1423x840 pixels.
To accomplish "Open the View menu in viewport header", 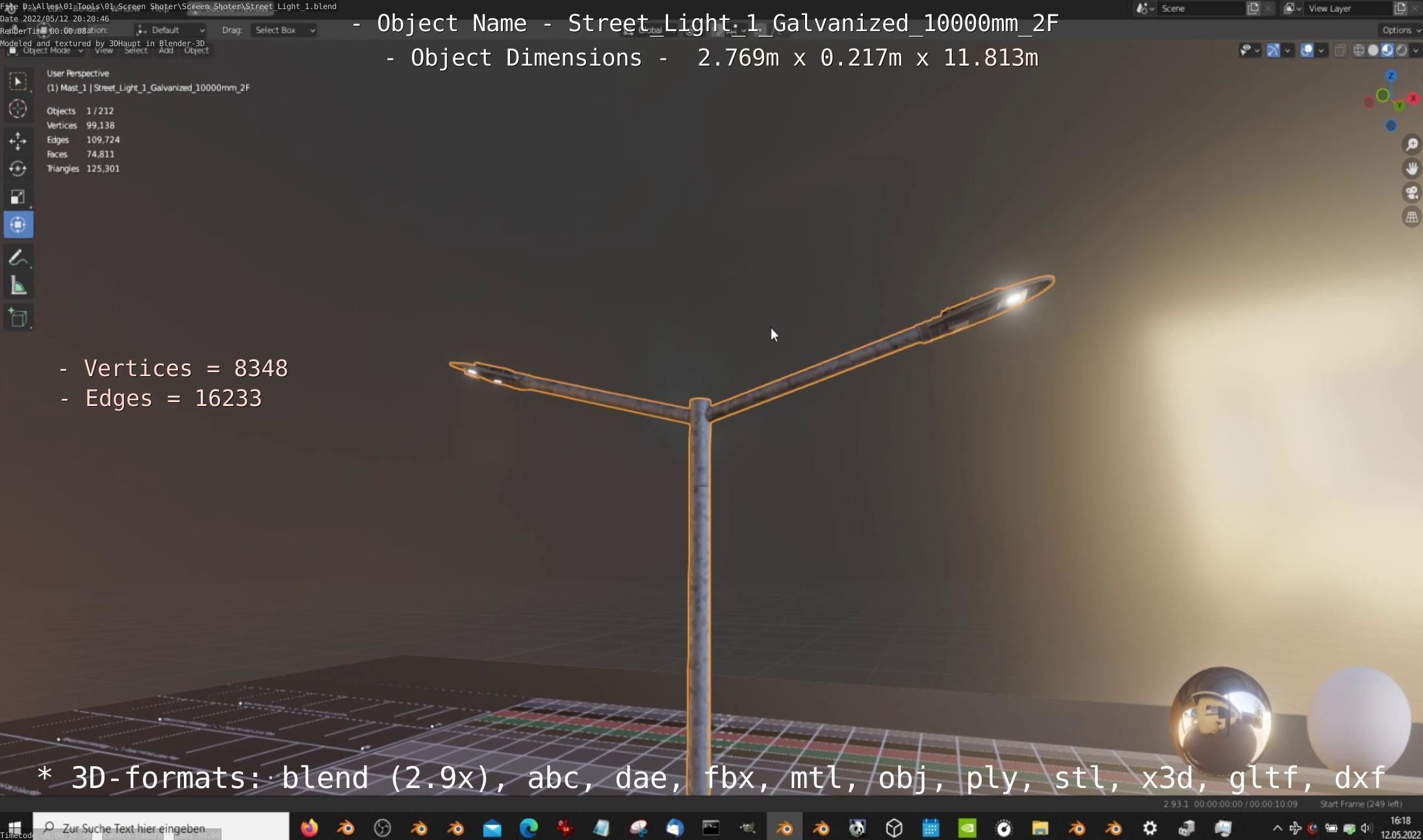I will point(104,51).
